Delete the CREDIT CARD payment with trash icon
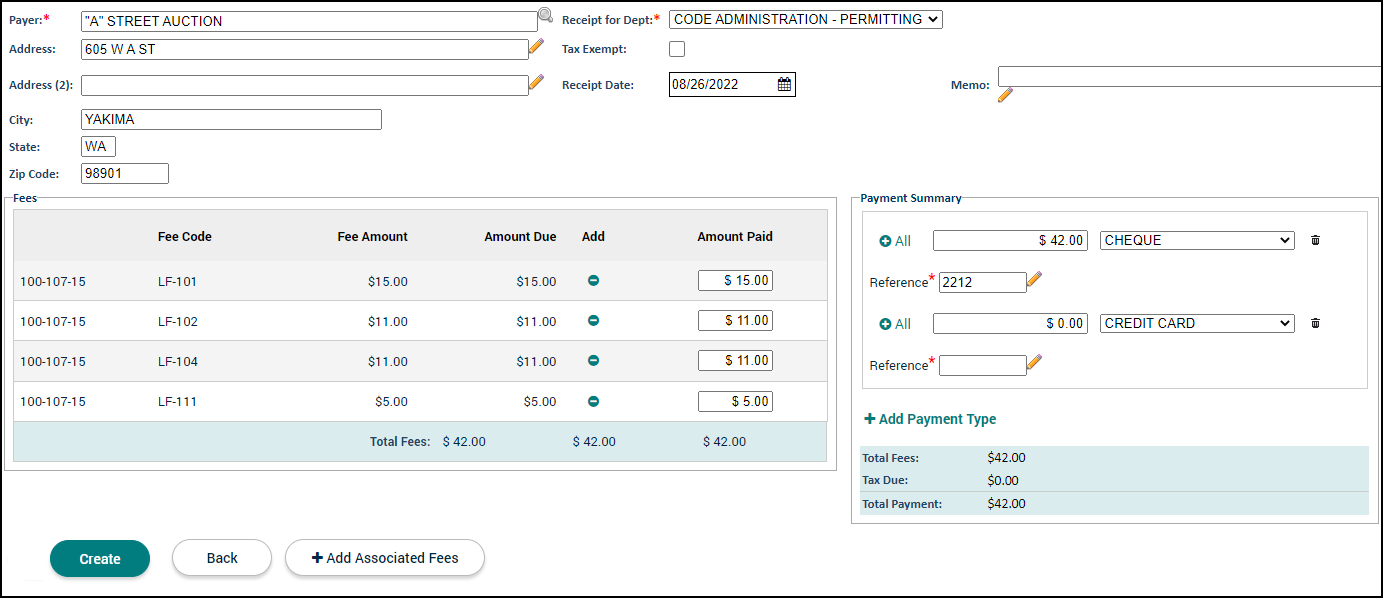This screenshot has width=1383, height=598. point(1315,323)
